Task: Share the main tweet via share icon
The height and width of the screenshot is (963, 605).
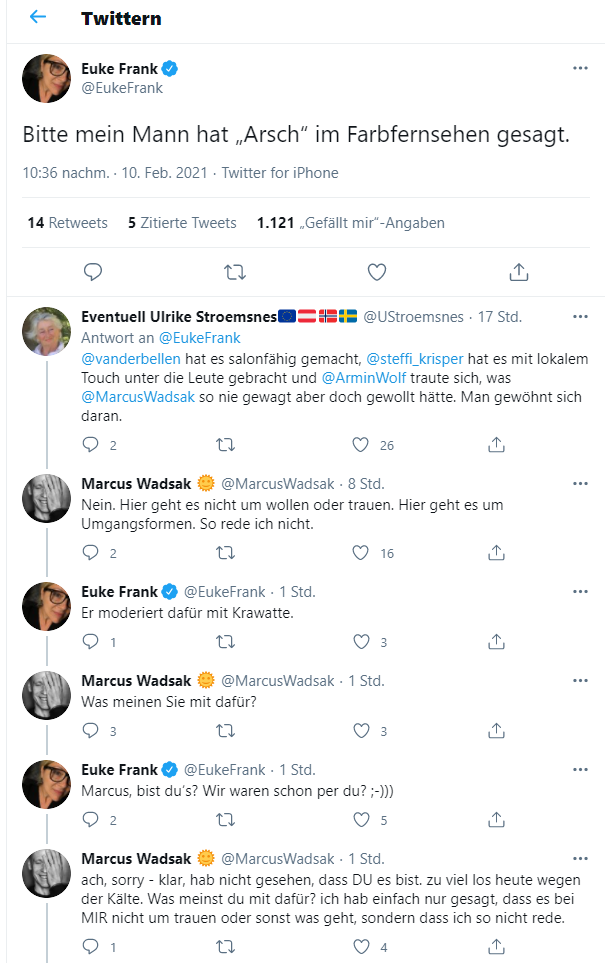Action: tap(518, 271)
